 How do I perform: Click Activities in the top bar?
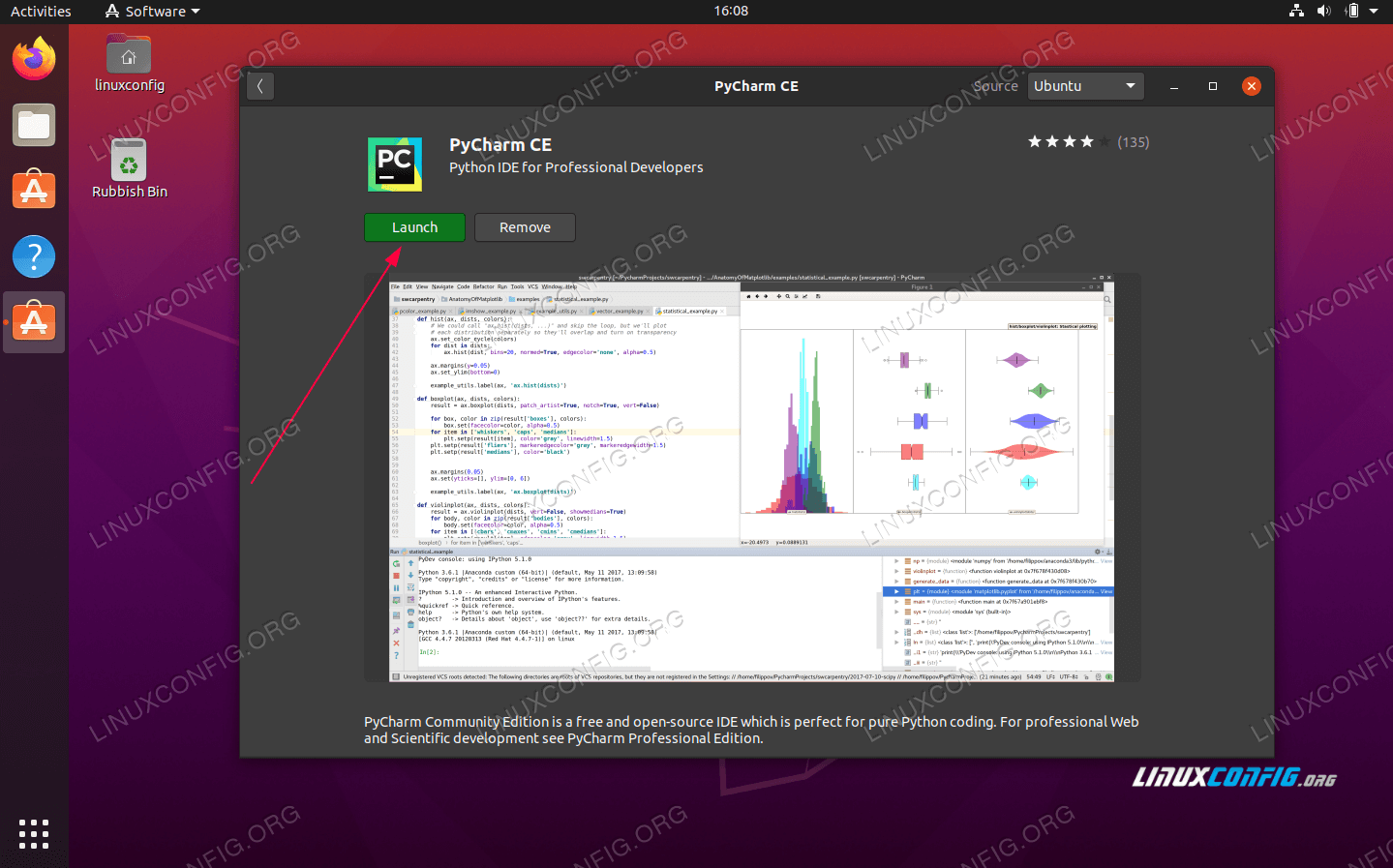tap(41, 12)
